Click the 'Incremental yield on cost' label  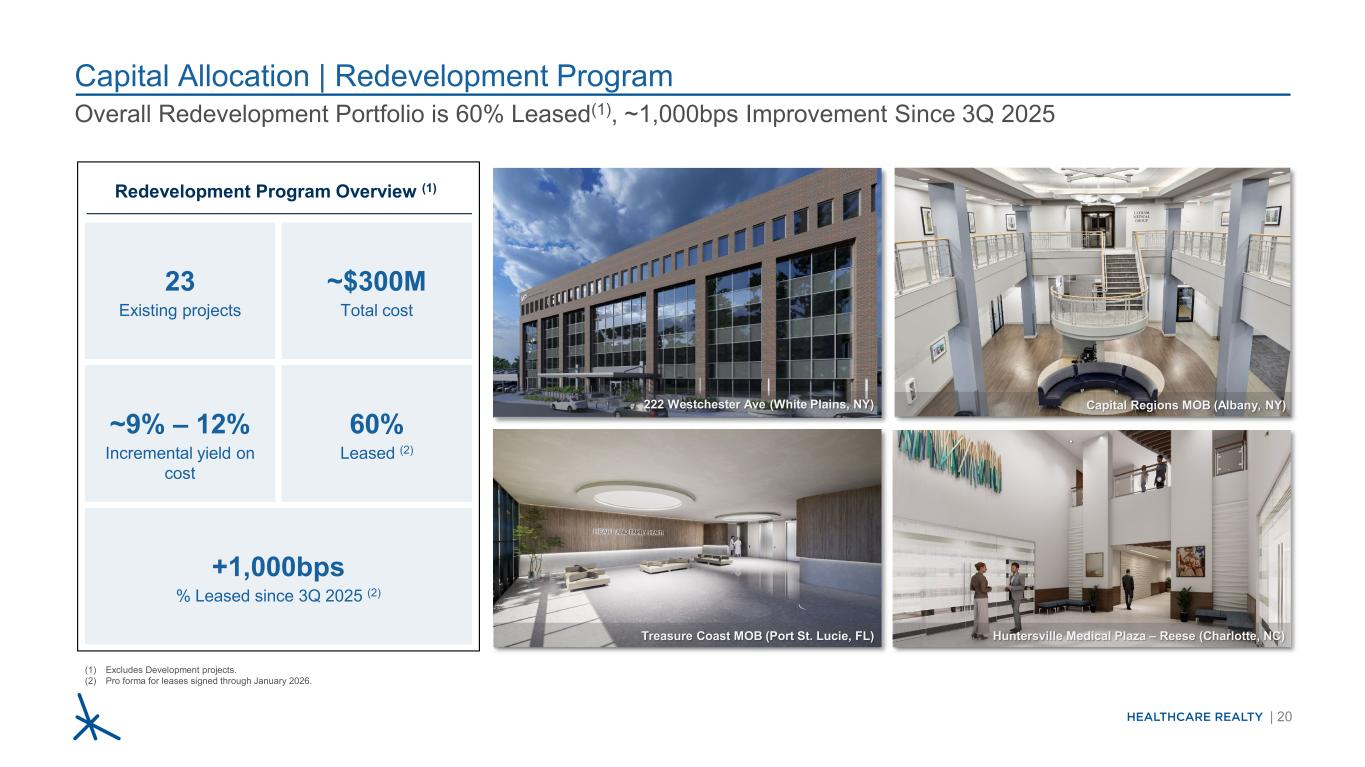(180, 463)
